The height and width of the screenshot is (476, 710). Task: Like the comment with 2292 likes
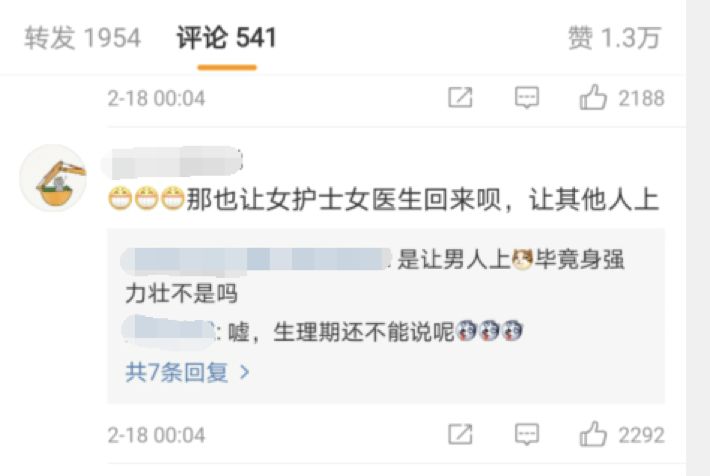[593, 434]
